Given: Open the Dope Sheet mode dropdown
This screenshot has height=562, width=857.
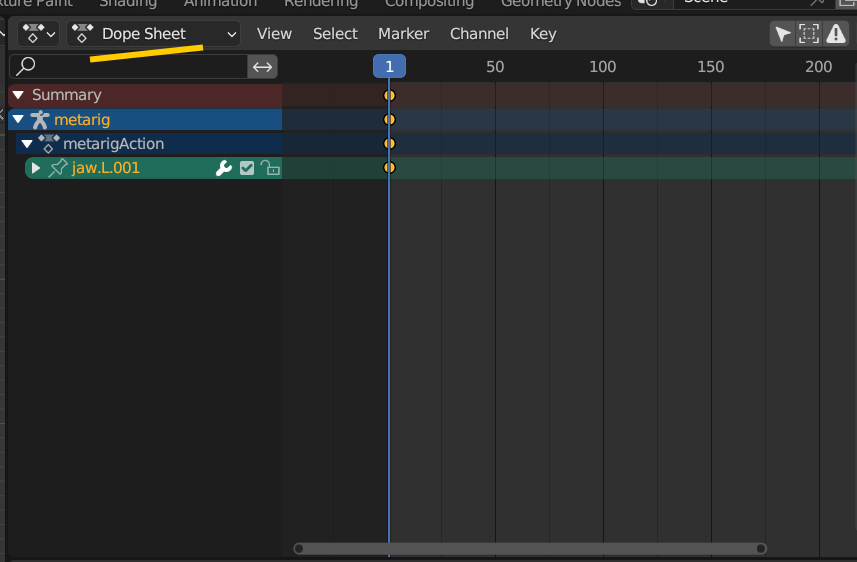Looking at the screenshot, I should (153, 34).
